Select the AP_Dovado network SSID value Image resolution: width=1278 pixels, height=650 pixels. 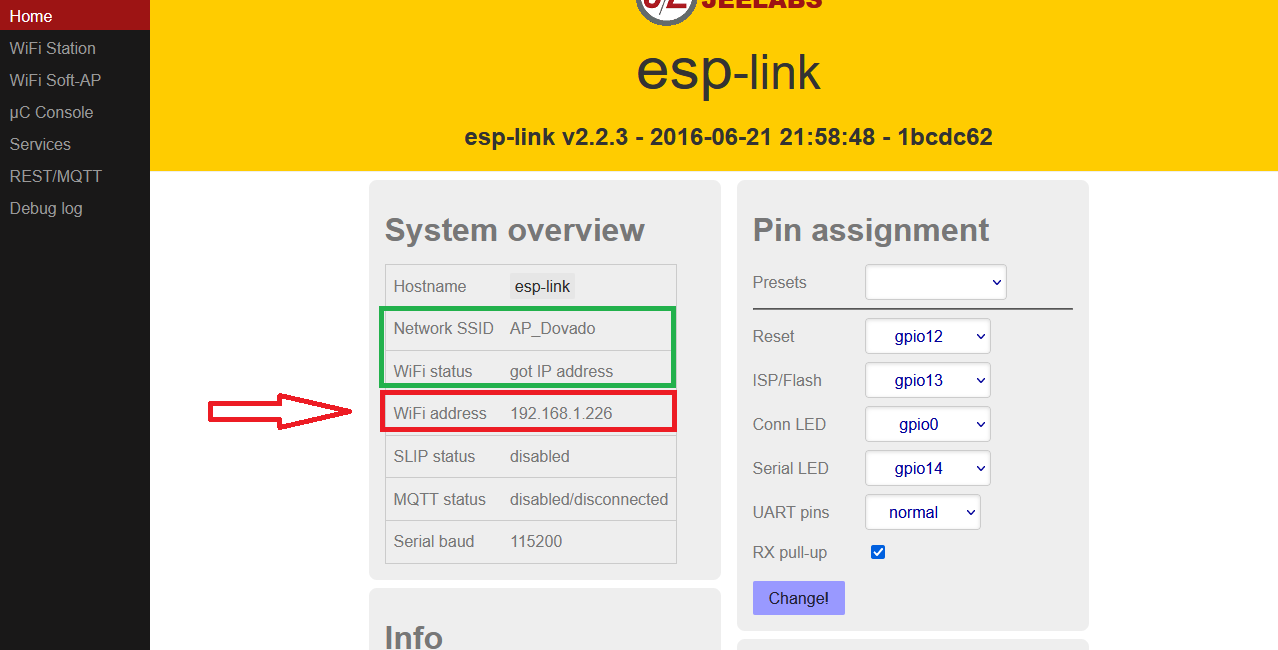coord(553,328)
